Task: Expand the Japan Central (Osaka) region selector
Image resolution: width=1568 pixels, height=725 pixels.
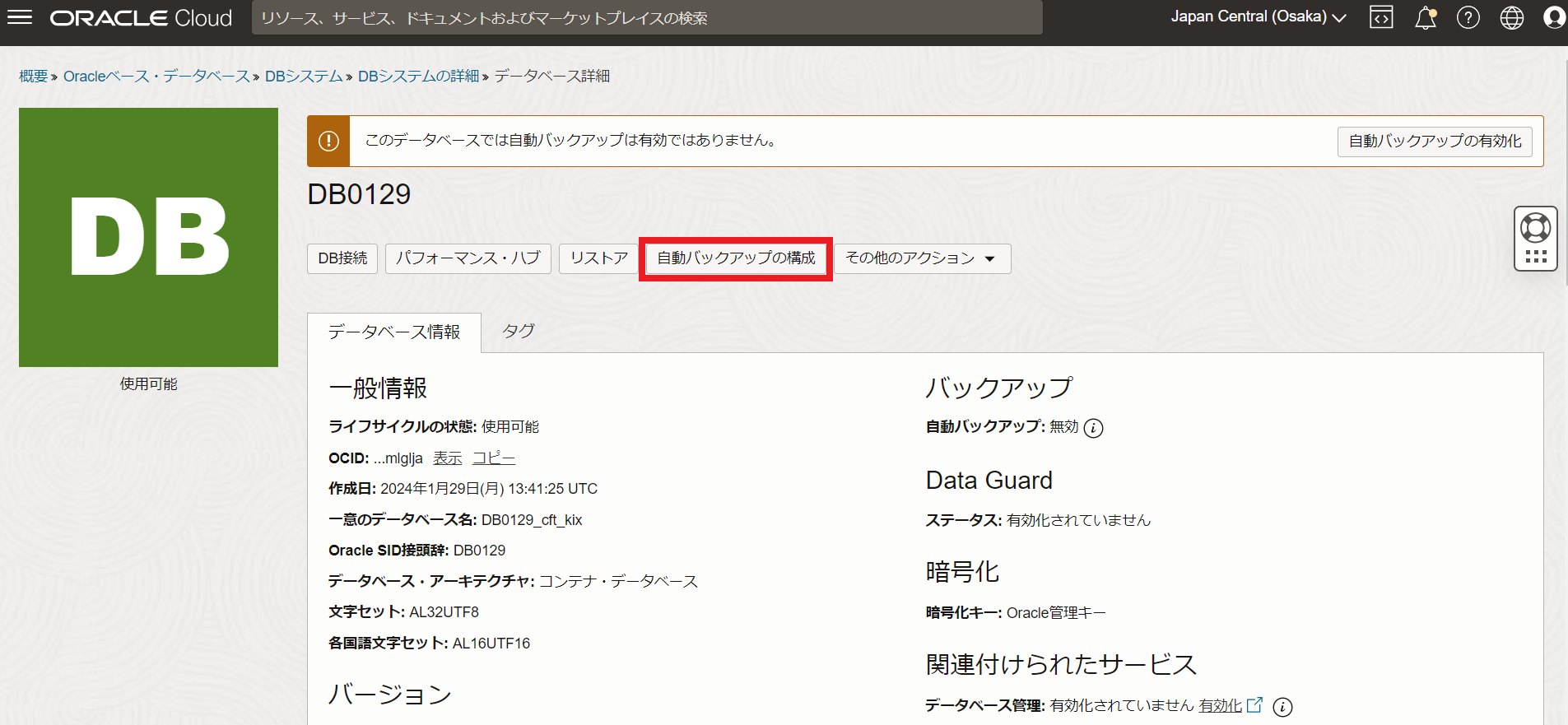Action: [x=1258, y=17]
